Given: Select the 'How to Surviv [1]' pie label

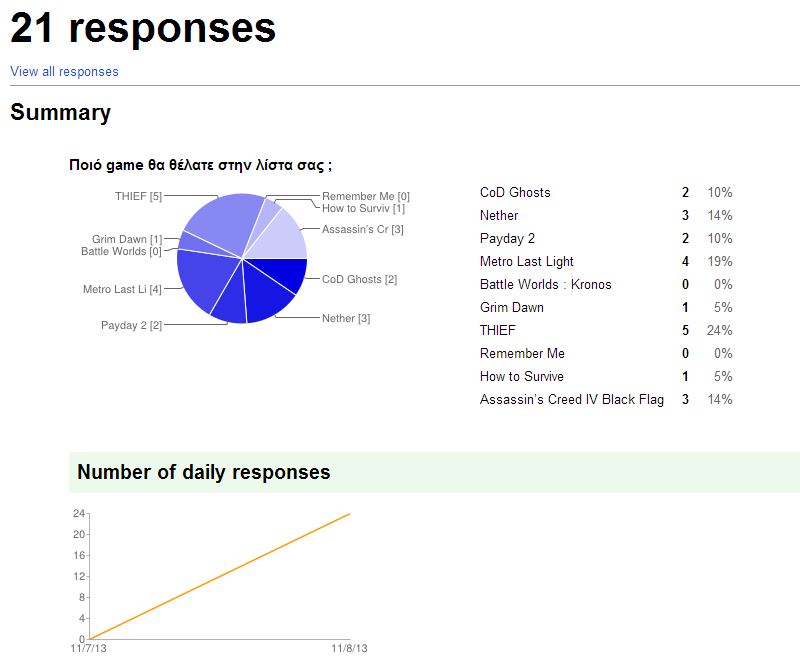Looking at the screenshot, I should [x=363, y=208].
